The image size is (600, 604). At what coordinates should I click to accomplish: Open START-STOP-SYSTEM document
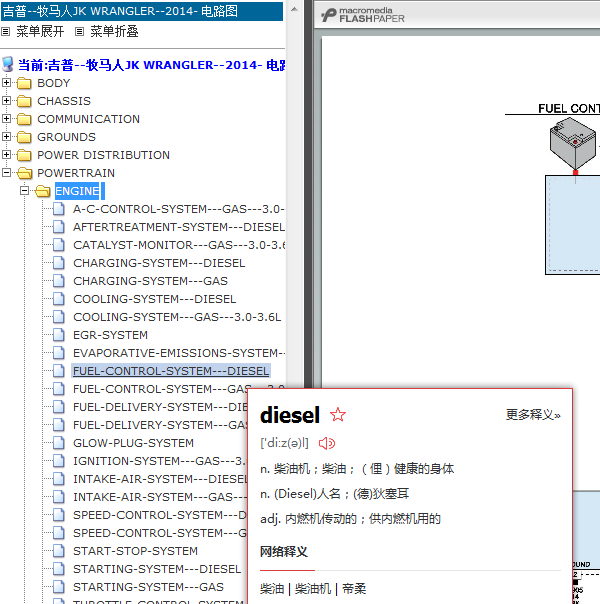pyautogui.click(x=136, y=551)
